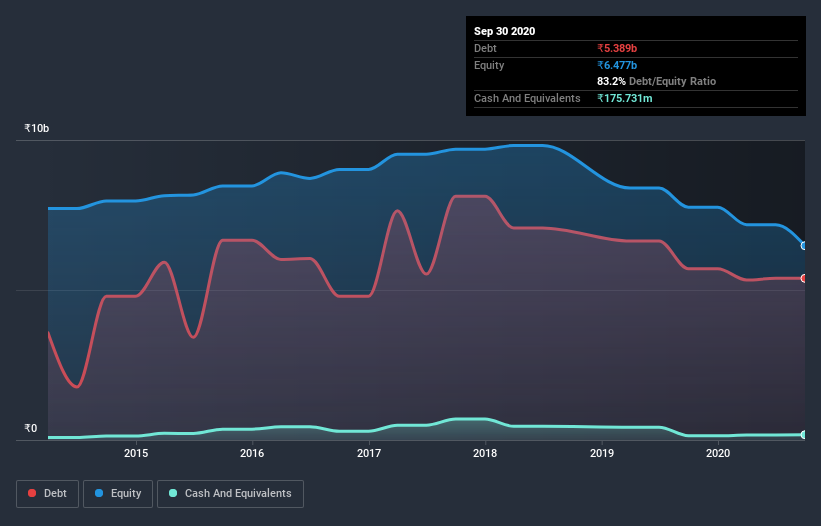Screen dimensions: 821x526
Task: Click the Equity row label in tooltip
Action: click(489, 65)
